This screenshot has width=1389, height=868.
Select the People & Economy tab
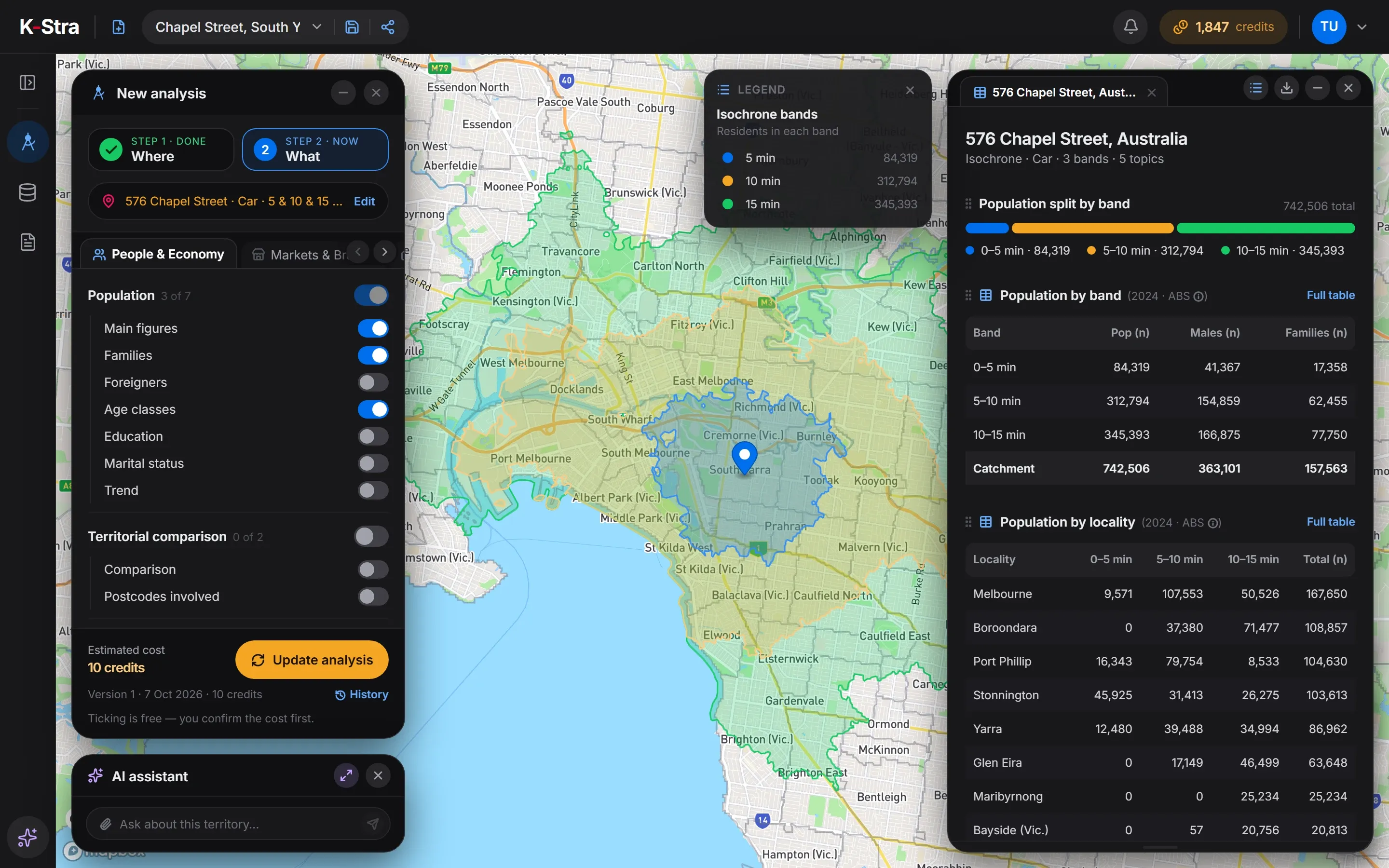click(x=158, y=254)
